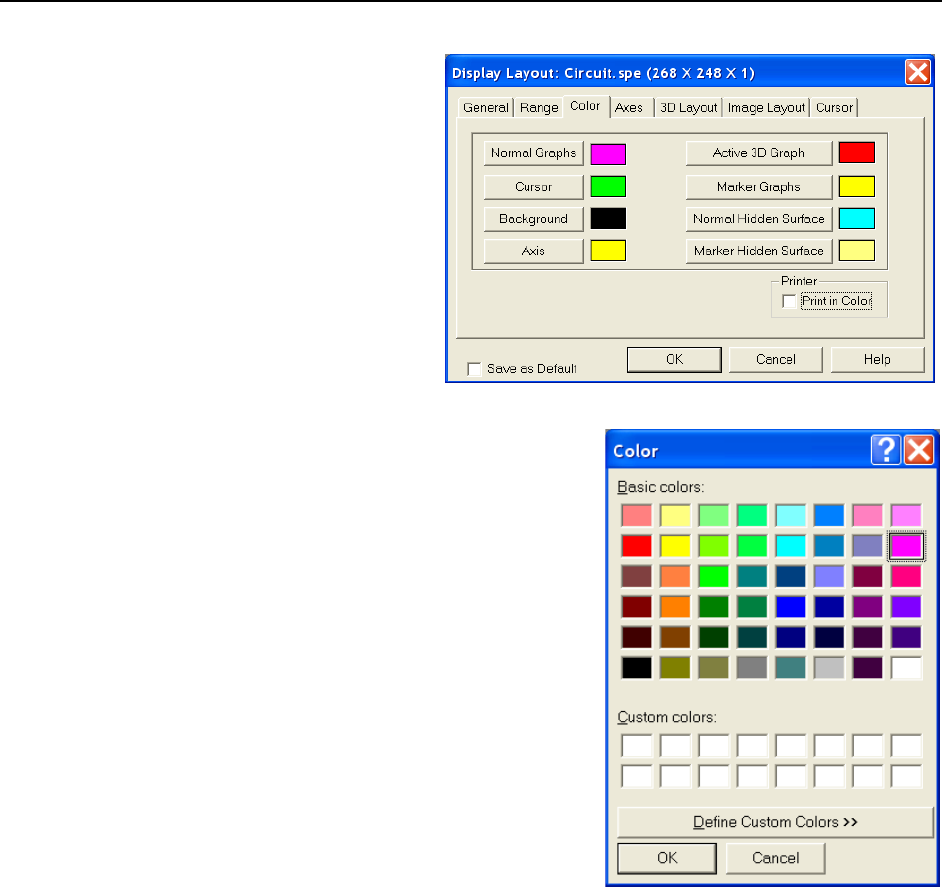The image size is (942, 887).
Task: Click the yellow Axis color swatch
Action: pos(608,251)
